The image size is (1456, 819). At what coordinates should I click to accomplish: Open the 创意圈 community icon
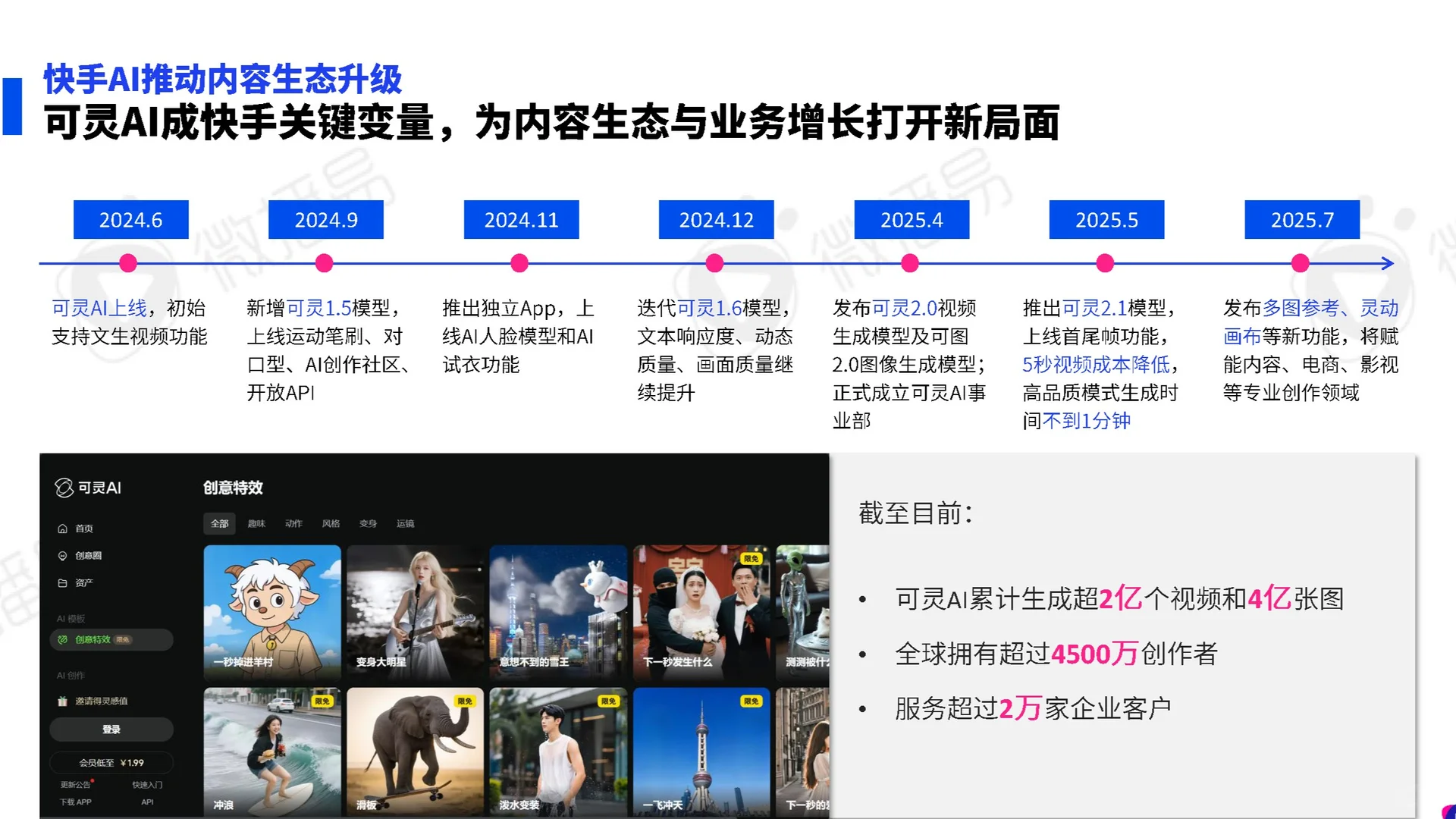[x=62, y=556]
